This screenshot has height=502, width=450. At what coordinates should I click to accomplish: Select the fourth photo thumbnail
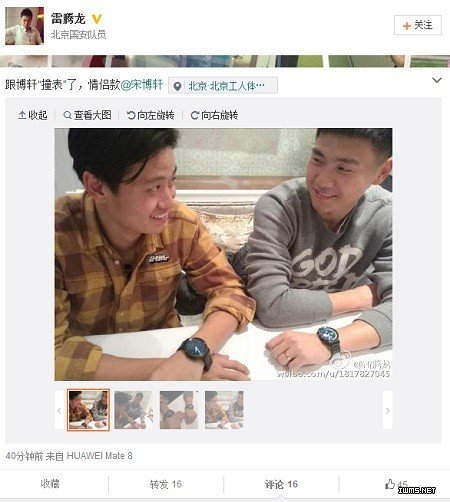pos(224,410)
